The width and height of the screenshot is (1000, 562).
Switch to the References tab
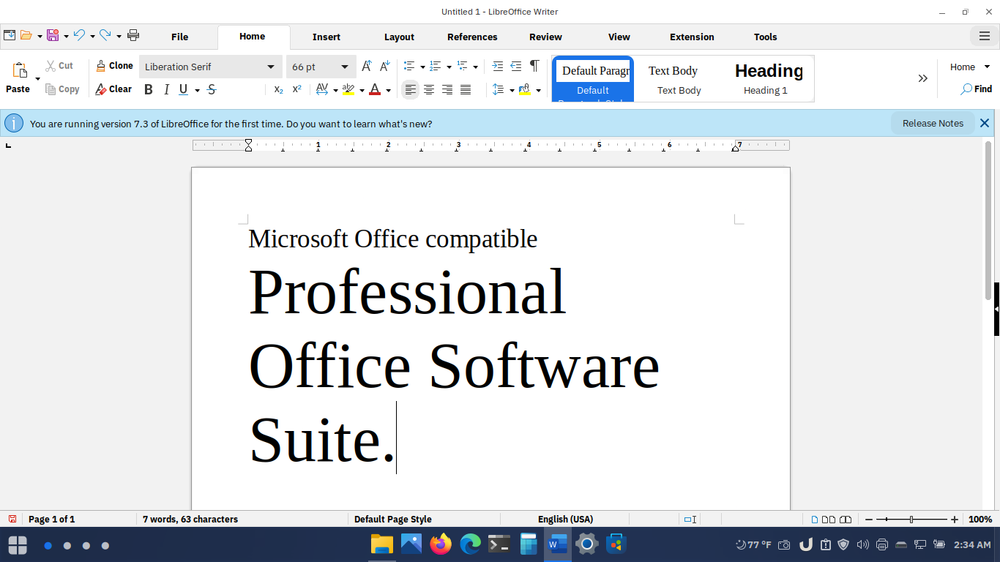(x=472, y=37)
